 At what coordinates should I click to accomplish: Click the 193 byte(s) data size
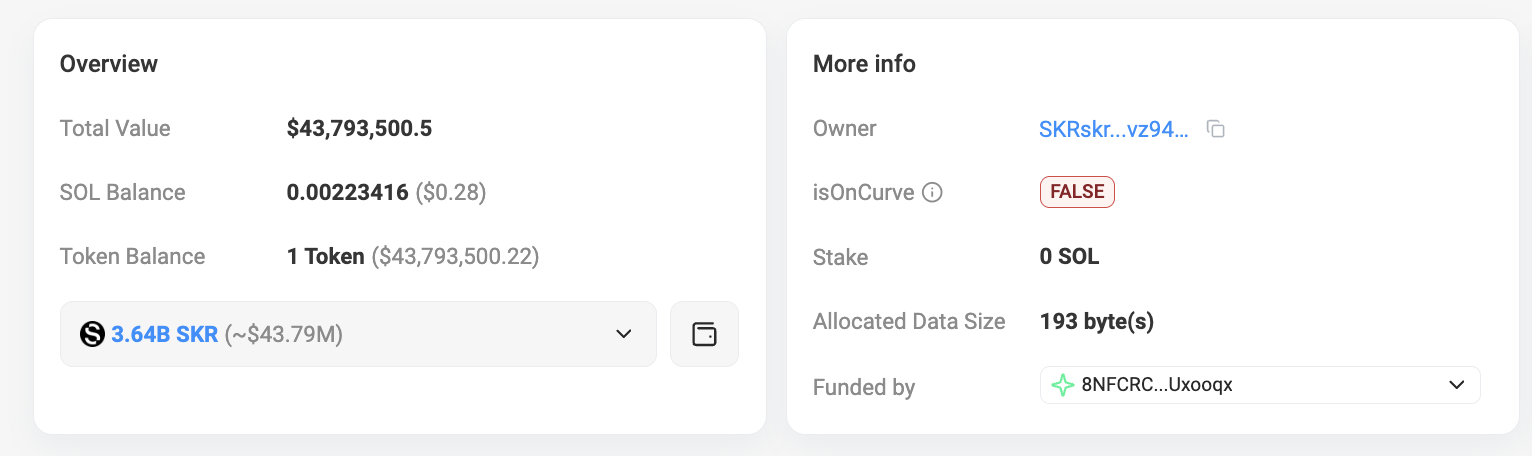pyautogui.click(x=1097, y=322)
